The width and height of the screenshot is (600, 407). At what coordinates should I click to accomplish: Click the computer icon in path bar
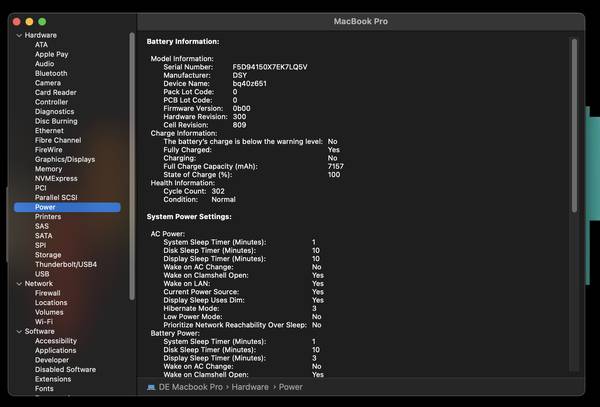[151, 387]
